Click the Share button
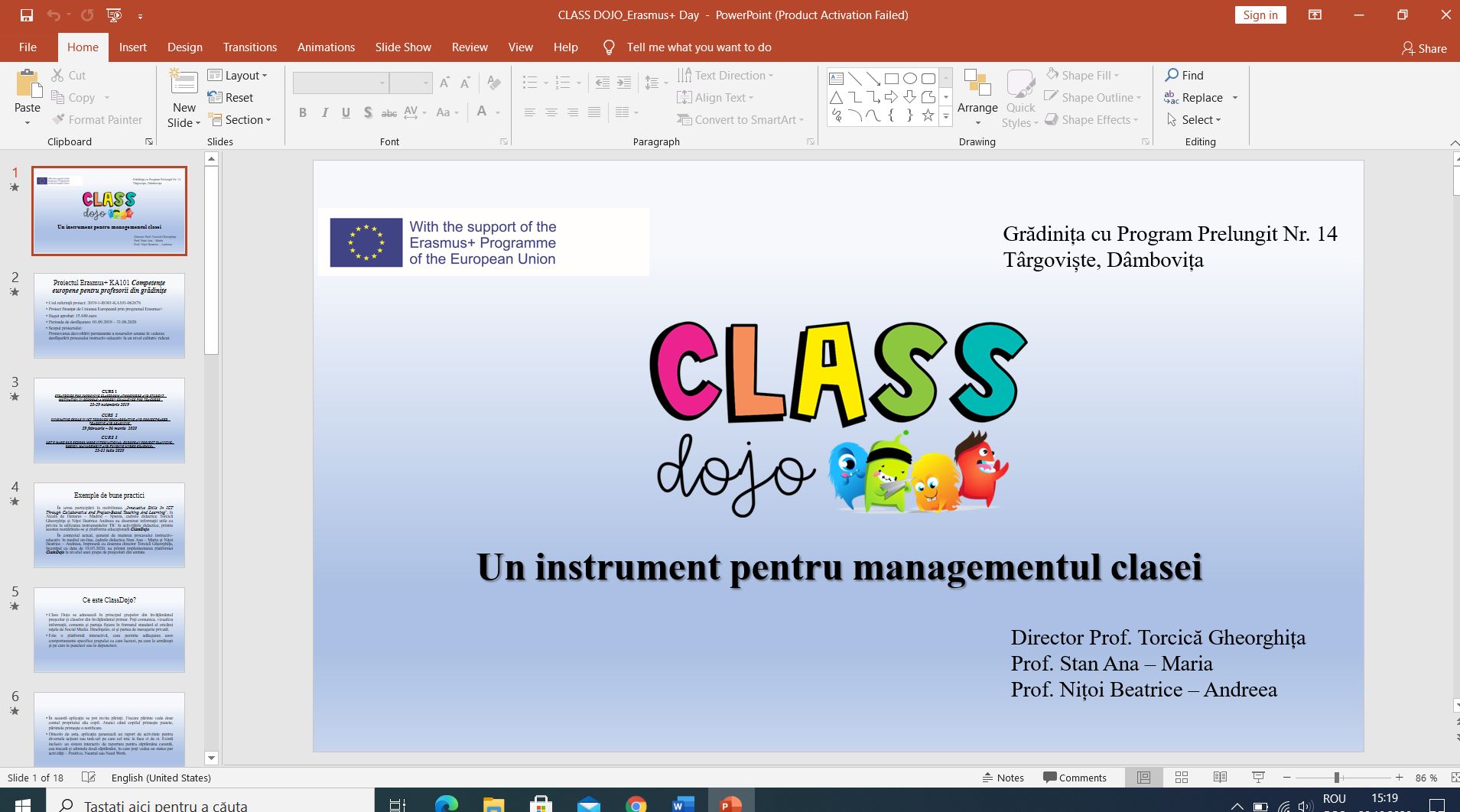The height and width of the screenshot is (812, 1460). [x=1423, y=48]
